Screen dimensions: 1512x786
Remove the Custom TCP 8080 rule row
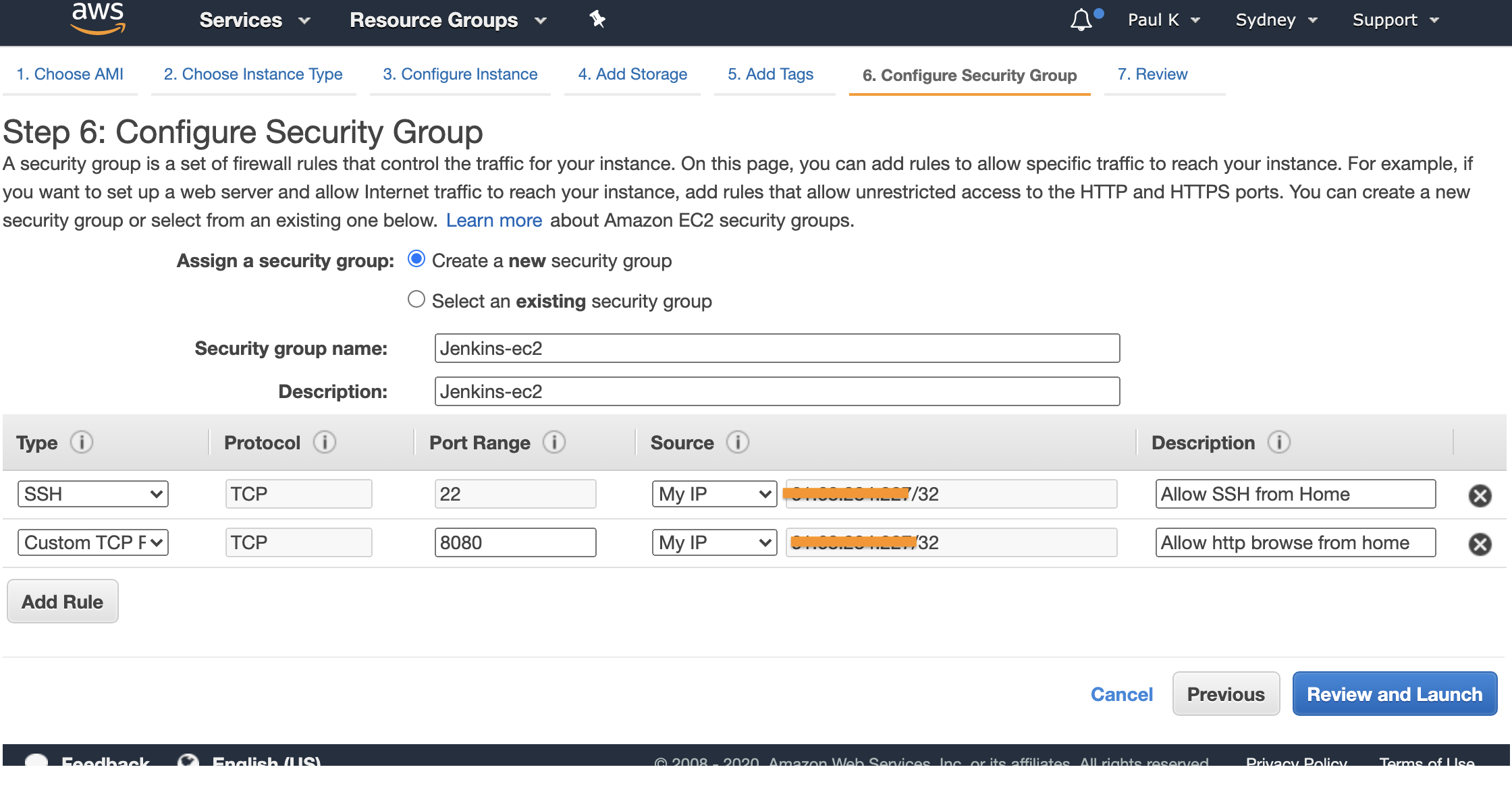[x=1480, y=544]
